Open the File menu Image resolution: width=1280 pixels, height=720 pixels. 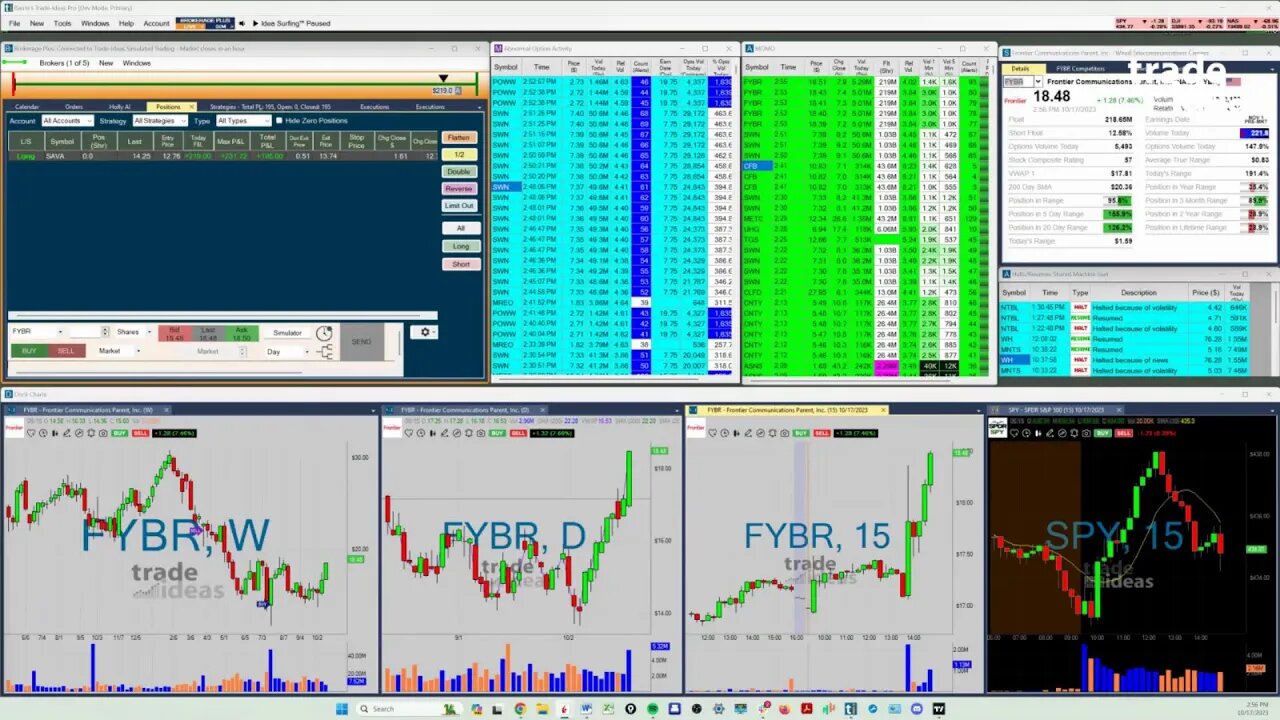14,23
